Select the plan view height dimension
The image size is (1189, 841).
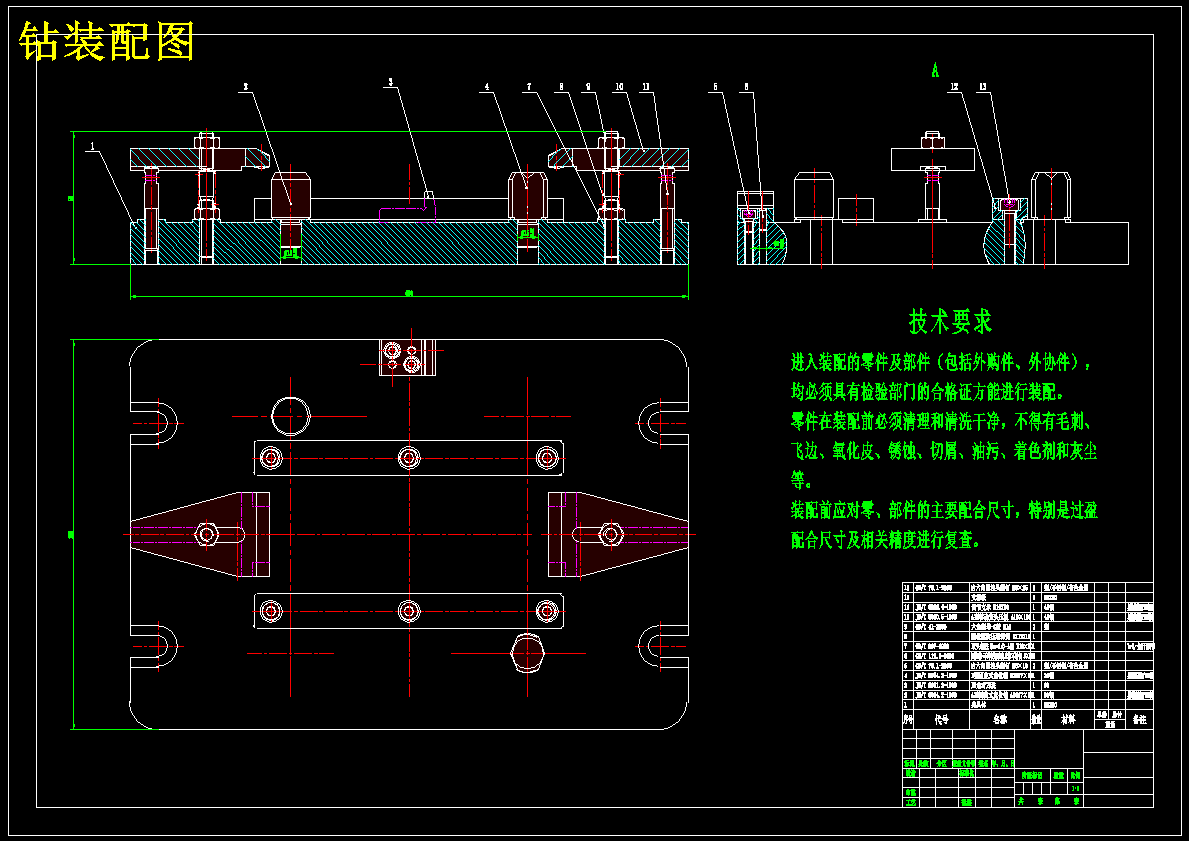click(x=73, y=535)
